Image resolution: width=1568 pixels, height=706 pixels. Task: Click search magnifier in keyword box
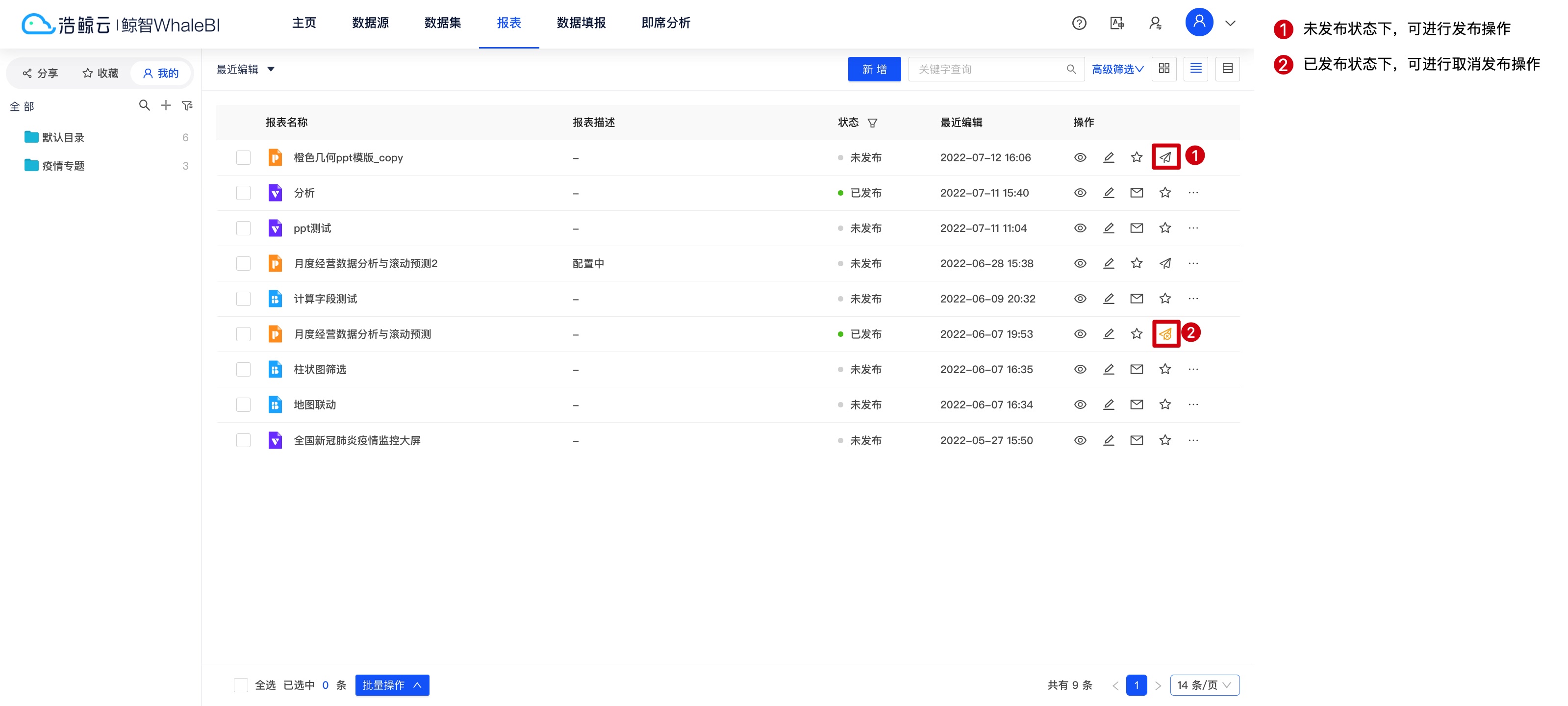(x=1071, y=70)
